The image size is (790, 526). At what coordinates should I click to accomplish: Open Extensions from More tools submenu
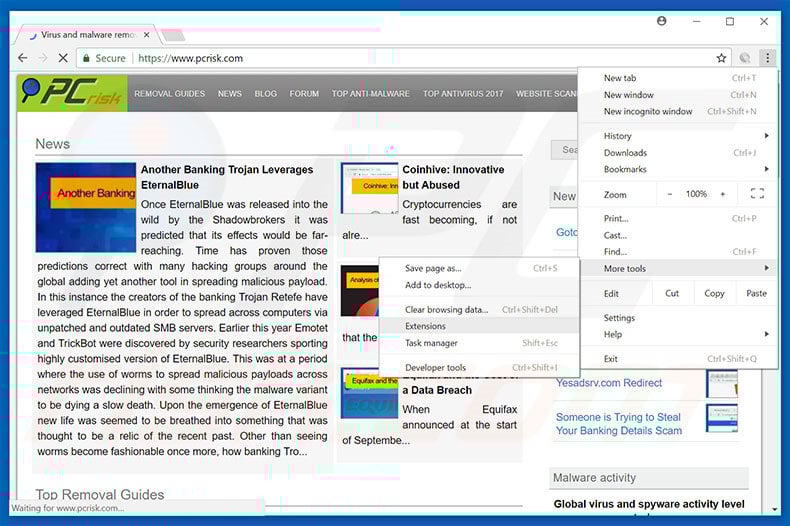(x=479, y=326)
